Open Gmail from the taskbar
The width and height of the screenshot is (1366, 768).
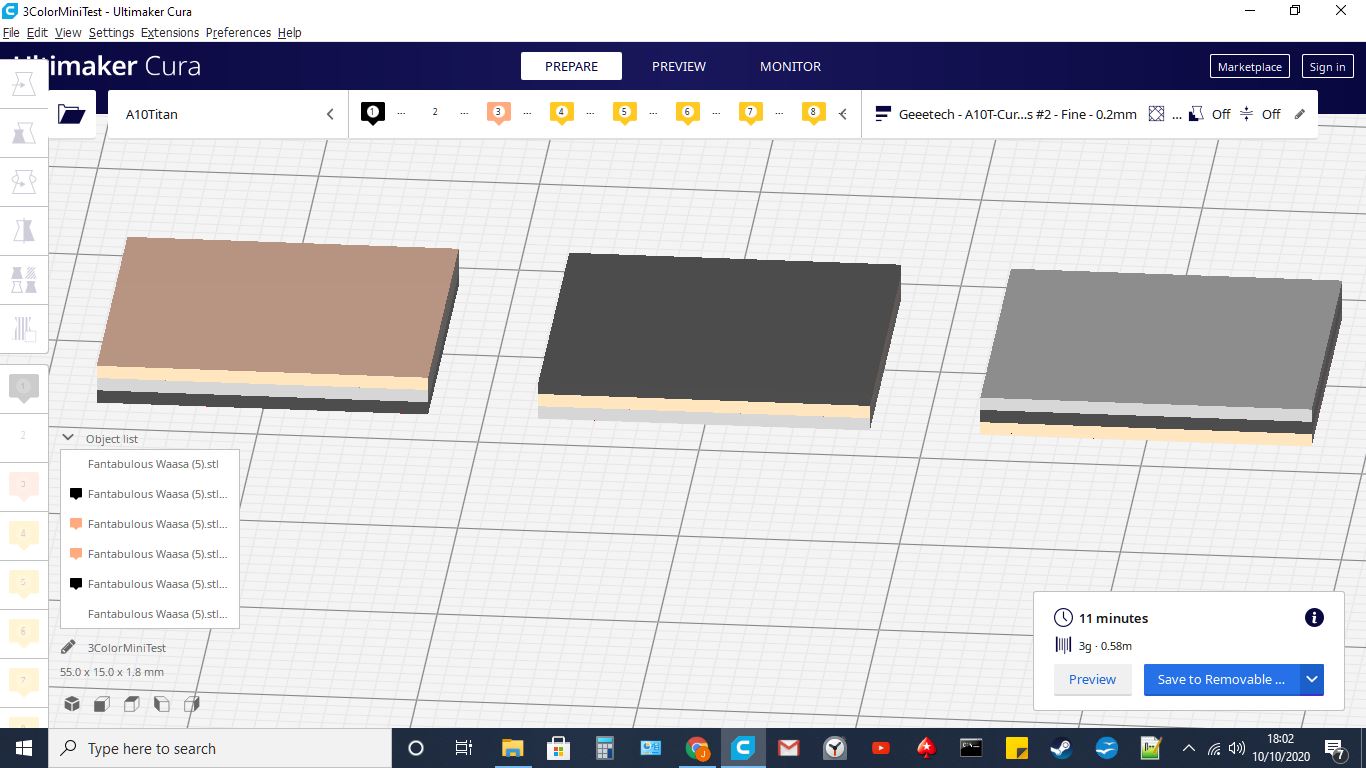(788, 748)
